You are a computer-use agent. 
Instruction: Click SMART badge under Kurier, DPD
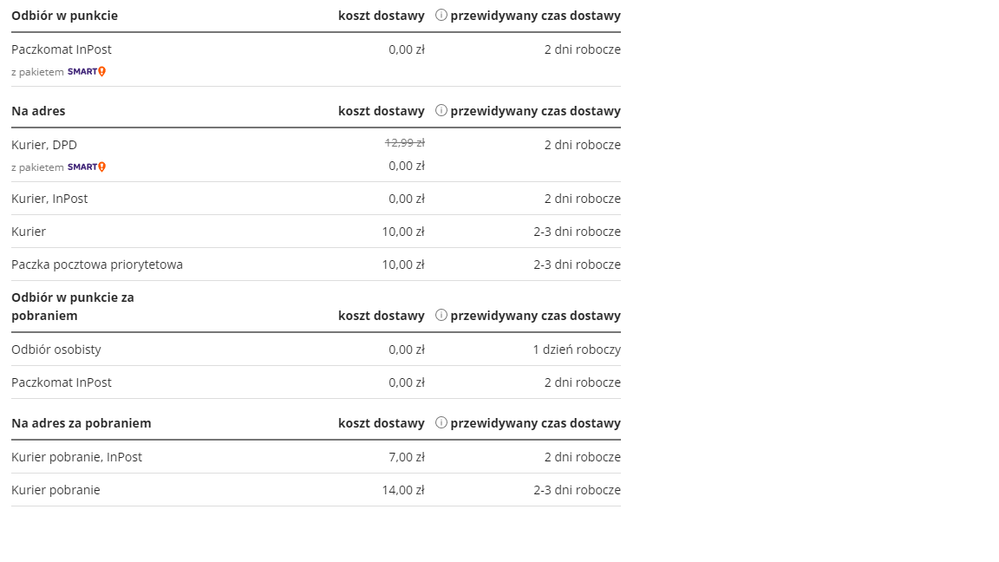coord(87,167)
